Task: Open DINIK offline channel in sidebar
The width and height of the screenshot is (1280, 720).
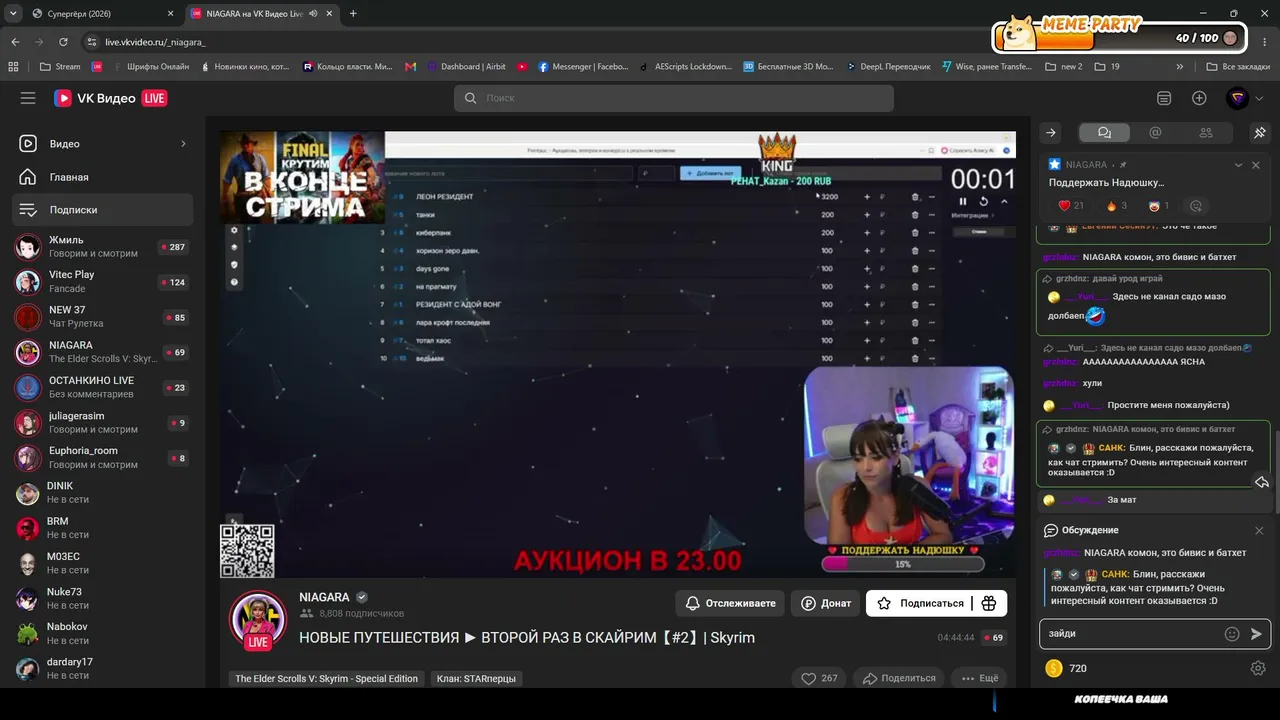Action: tap(103, 492)
